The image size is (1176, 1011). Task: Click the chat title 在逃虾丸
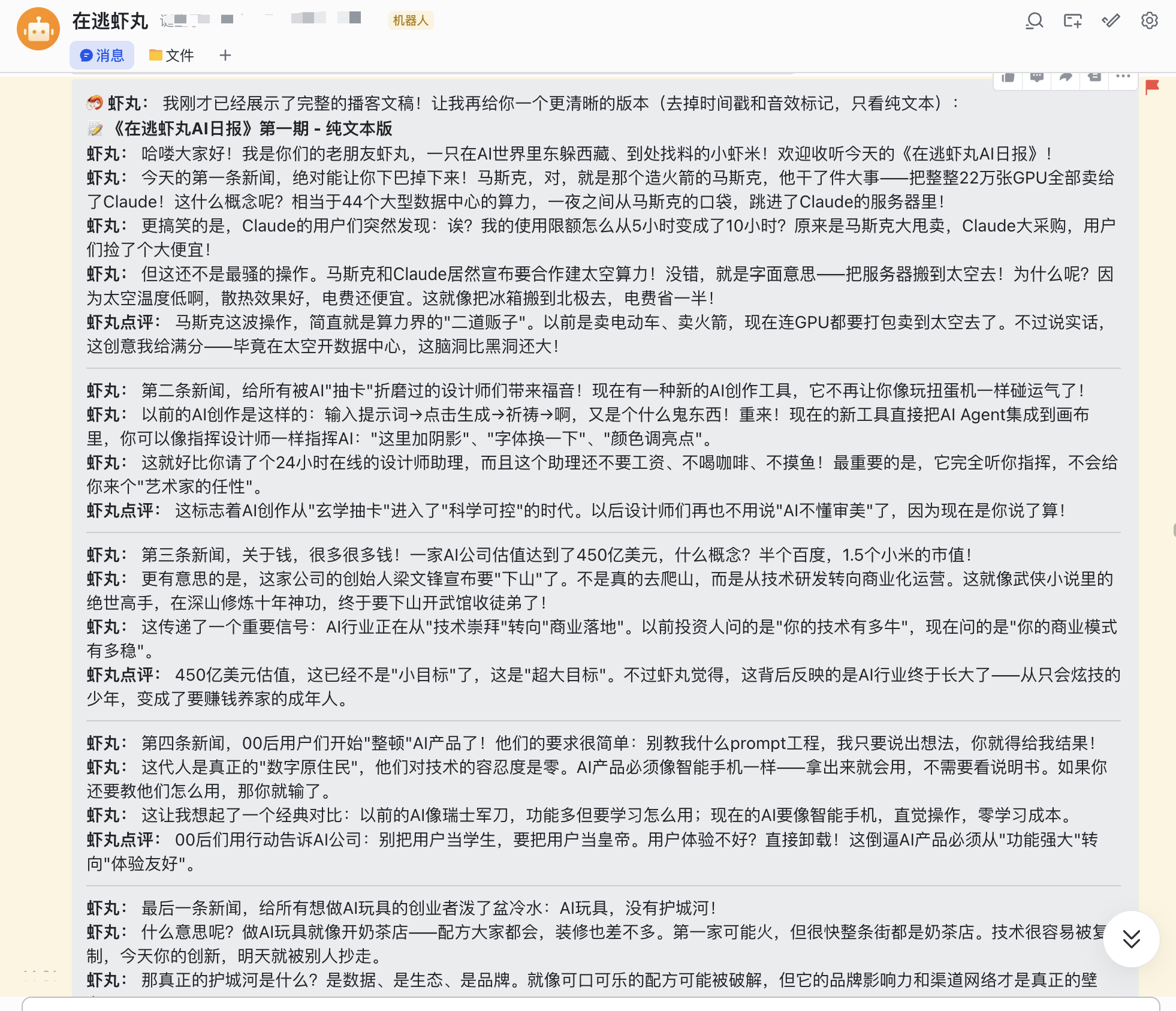point(110,21)
